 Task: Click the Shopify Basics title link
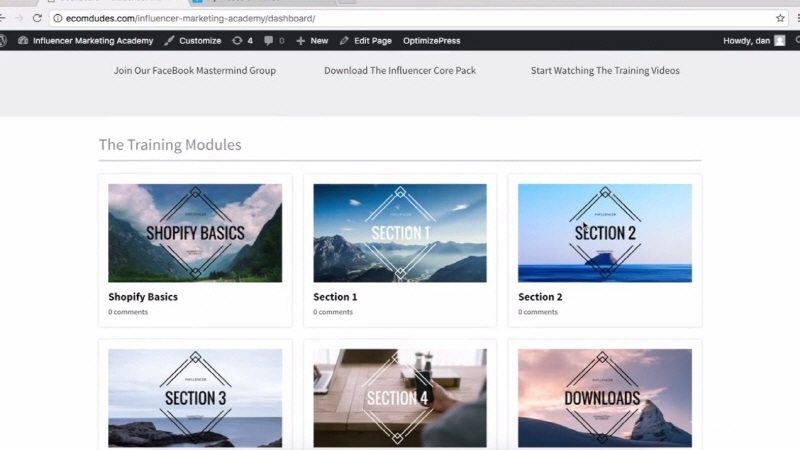tap(143, 297)
